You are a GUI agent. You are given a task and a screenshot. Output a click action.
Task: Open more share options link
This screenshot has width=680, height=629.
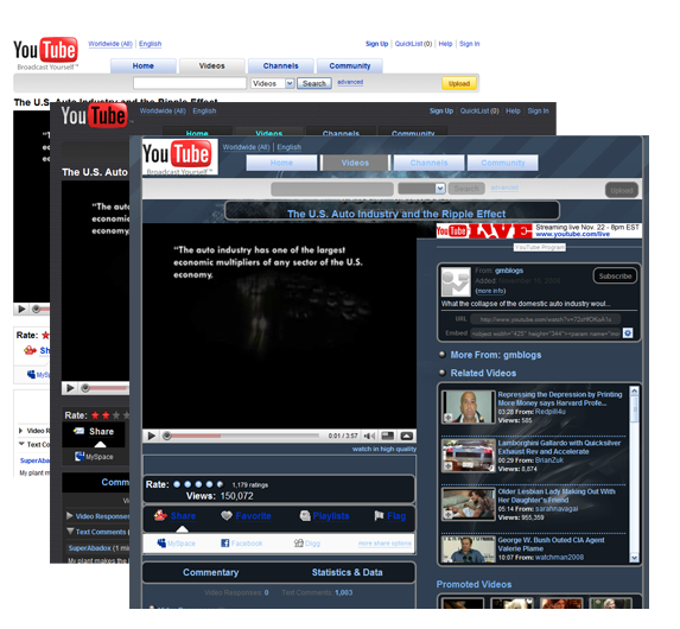[x=385, y=543]
